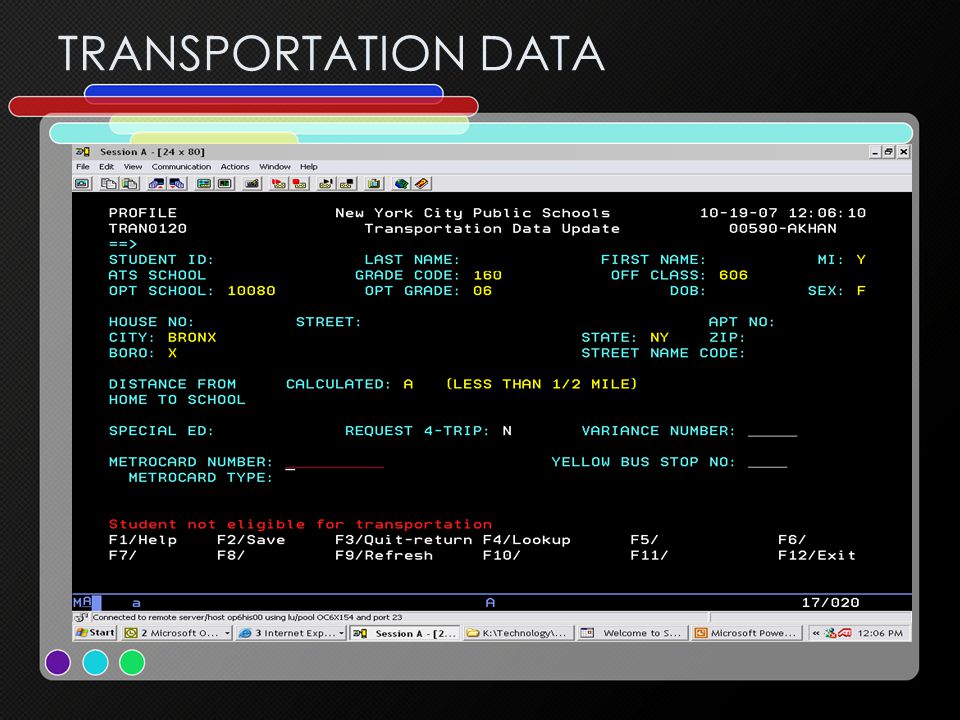The image size is (960, 720).
Task: Open the View menu
Action: [133, 167]
